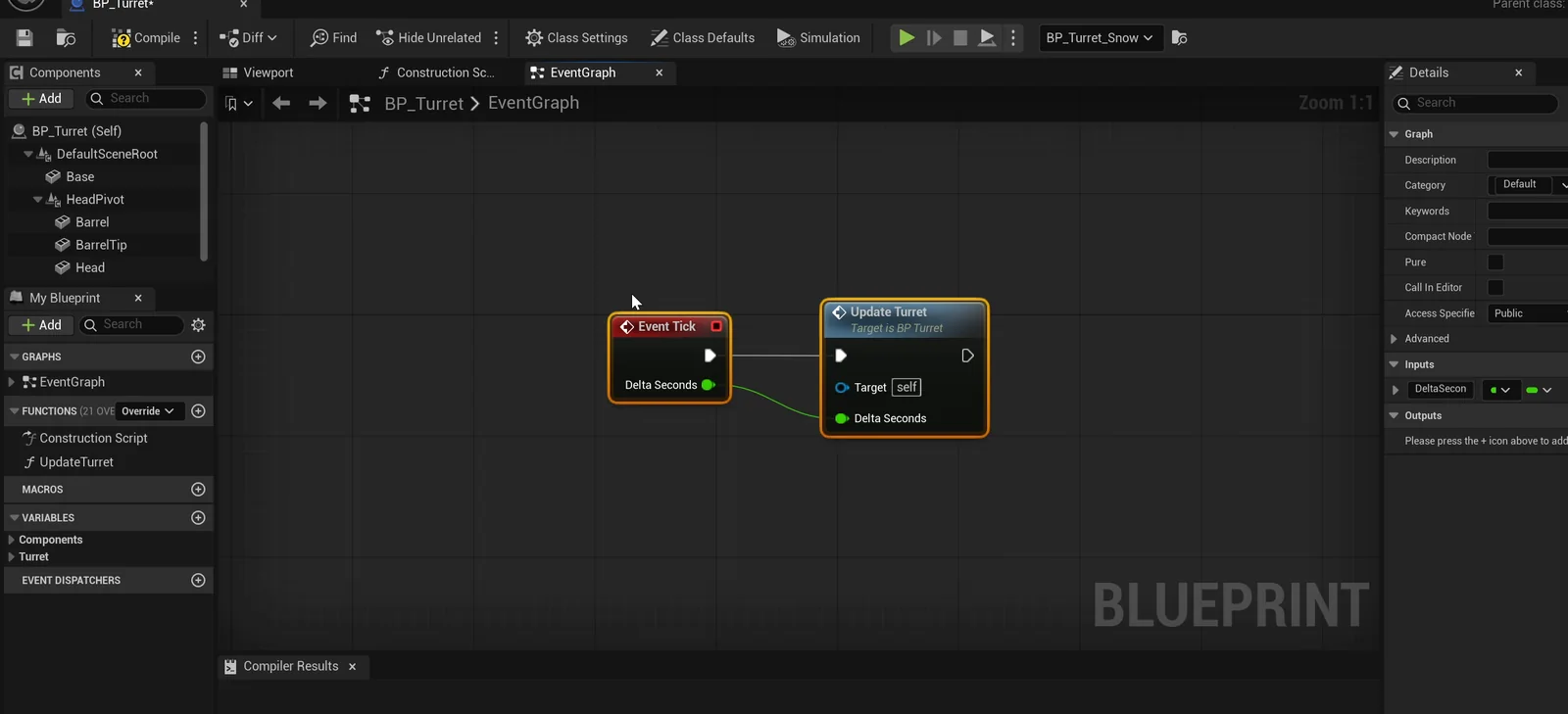Screen dimensions: 1568x714
Task: Open My Blueprint settings gear
Action: (x=199, y=325)
